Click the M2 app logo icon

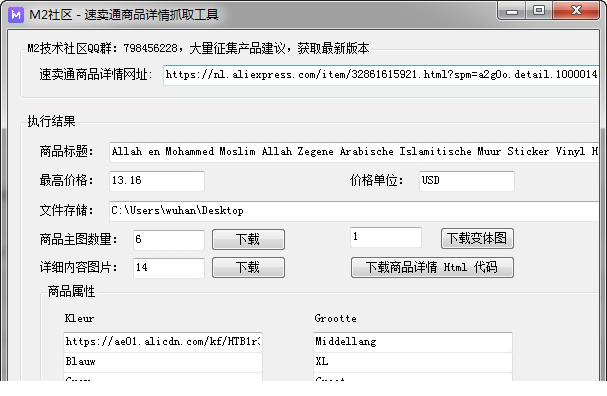[x=16, y=15]
